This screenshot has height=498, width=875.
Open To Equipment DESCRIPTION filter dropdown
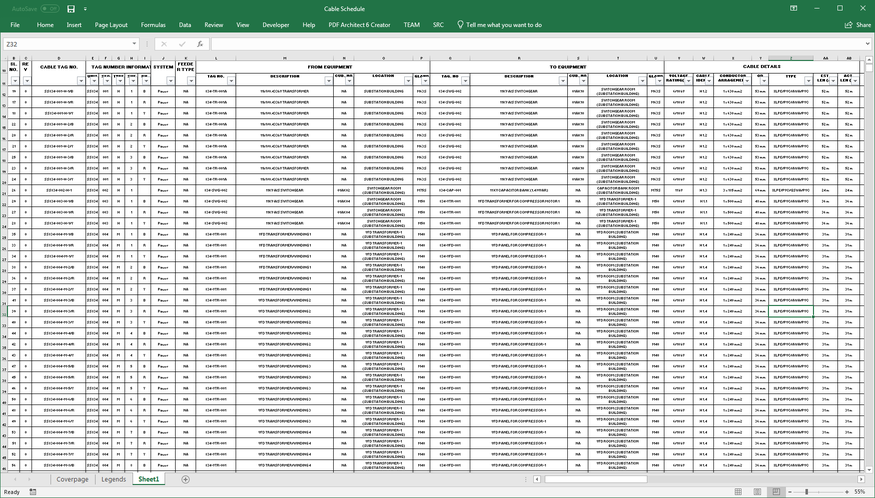point(563,81)
